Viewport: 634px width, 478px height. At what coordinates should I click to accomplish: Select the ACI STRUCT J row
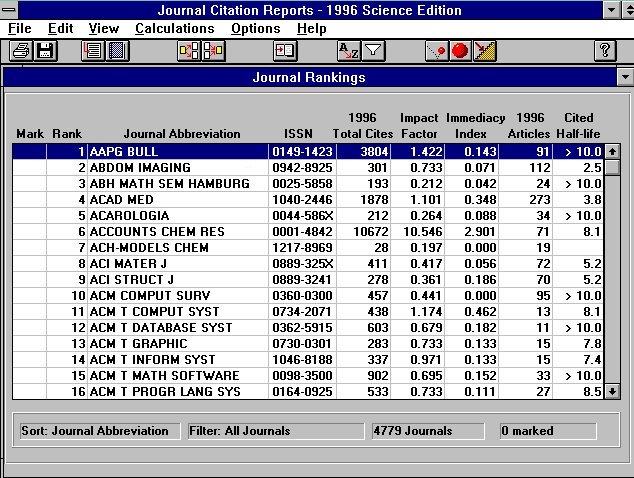click(308, 279)
